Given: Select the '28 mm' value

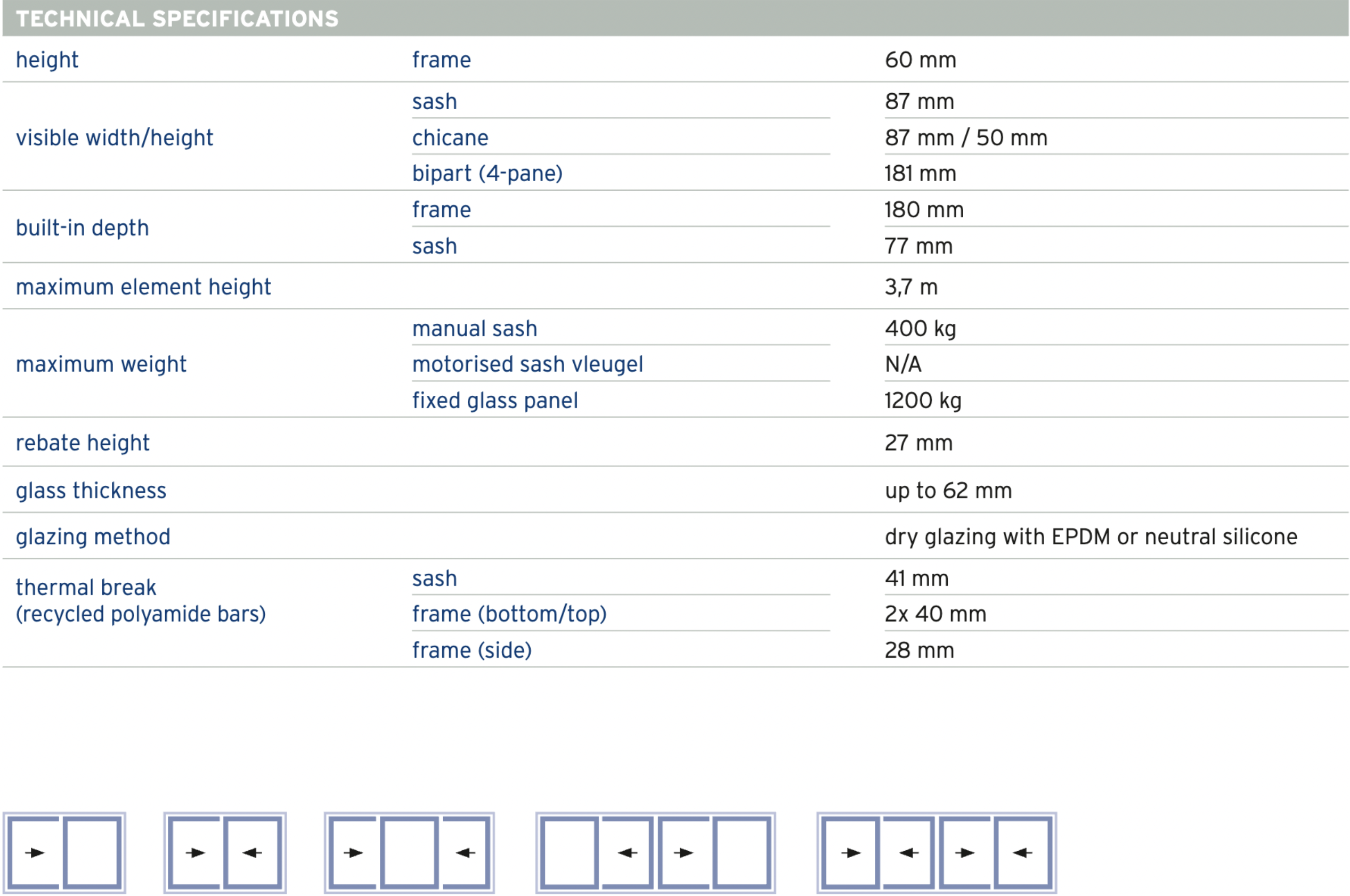Looking at the screenshot, I should 919,650.
